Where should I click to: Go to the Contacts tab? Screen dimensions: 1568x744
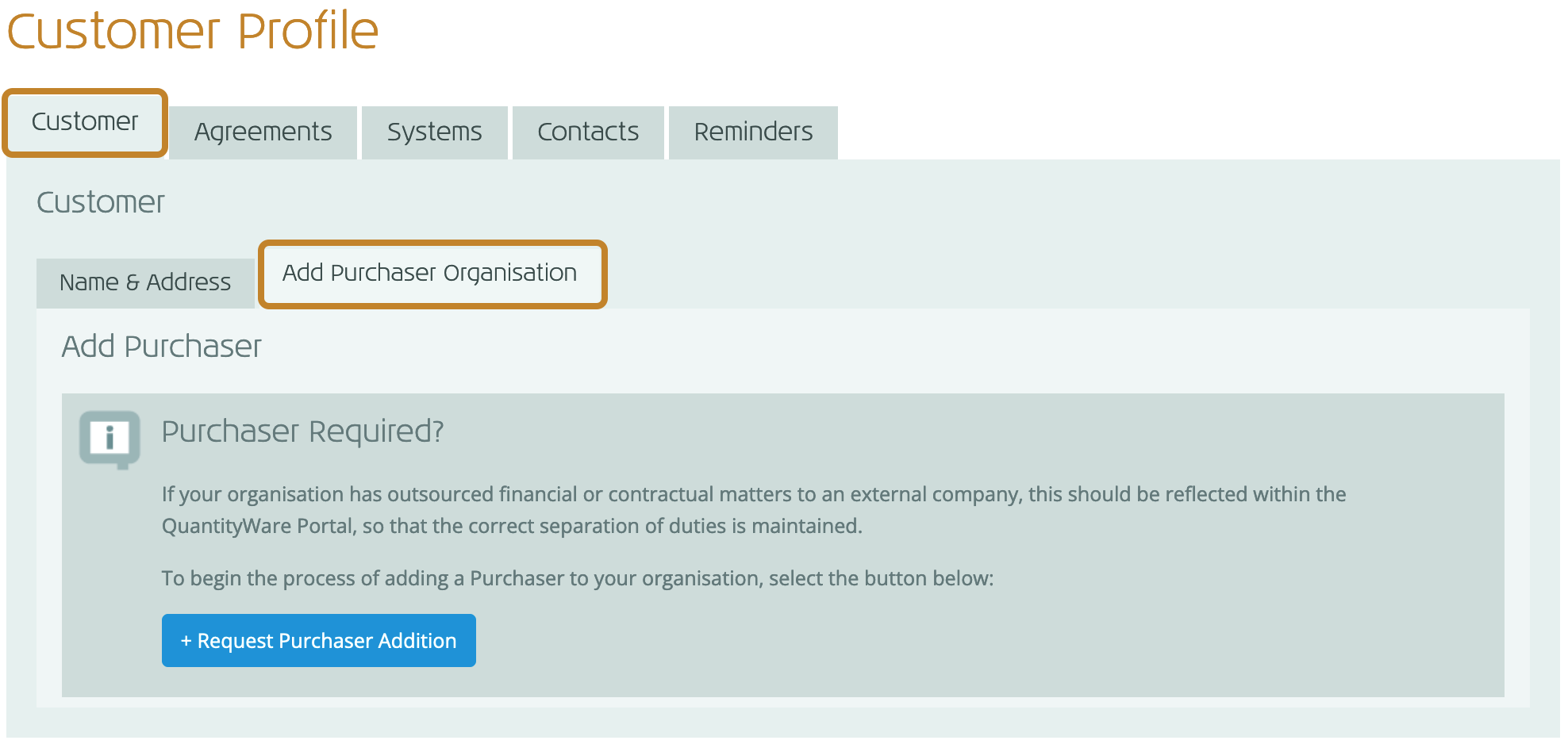coord(588,132)
